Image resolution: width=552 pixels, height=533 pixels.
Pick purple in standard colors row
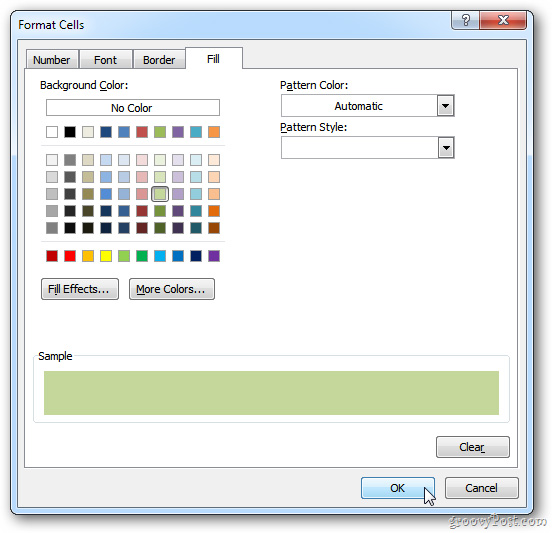pos(214,256)
